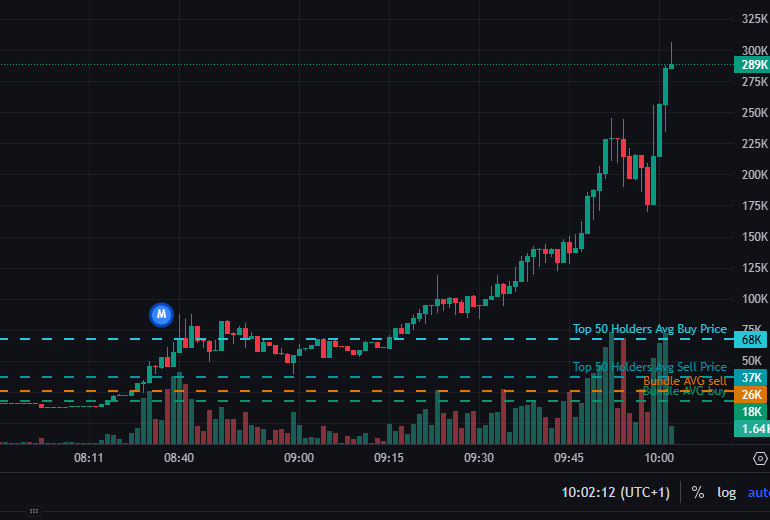770x520 pixels.
Task: Click the blue M marker on chart
Action: click(x=161, y=314)
